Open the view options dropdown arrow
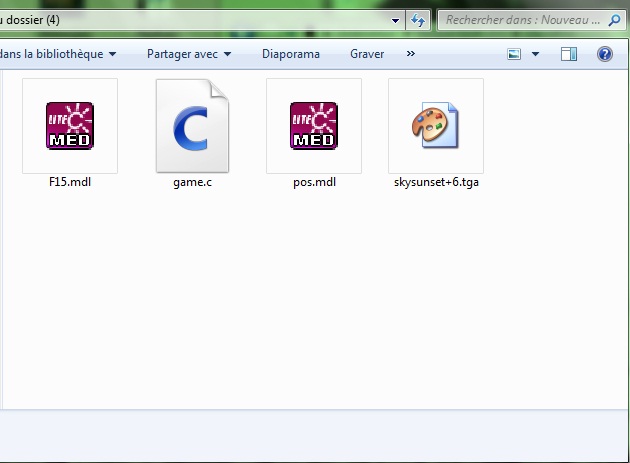Screen dimensions: 630x463 click(535, 54)
